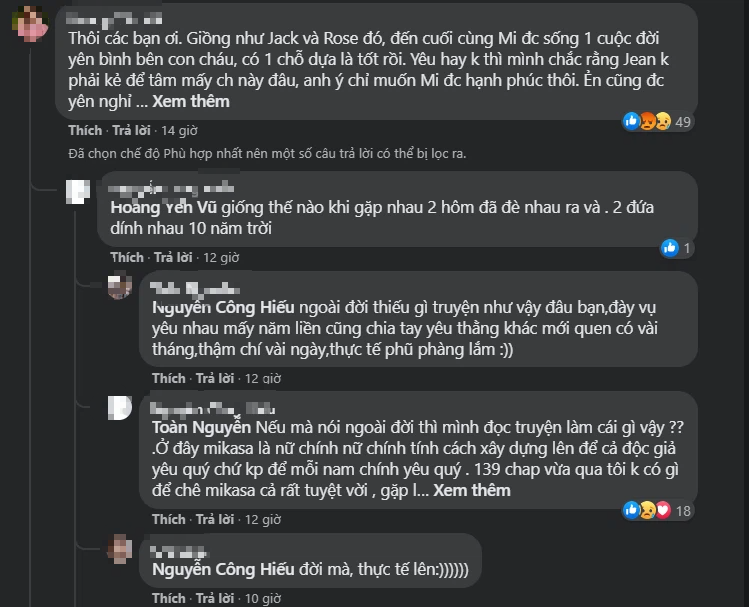Expand "Xem thêm" in the mikasa comment
This screenshot has width=749, height=607.
click(472, 490)
